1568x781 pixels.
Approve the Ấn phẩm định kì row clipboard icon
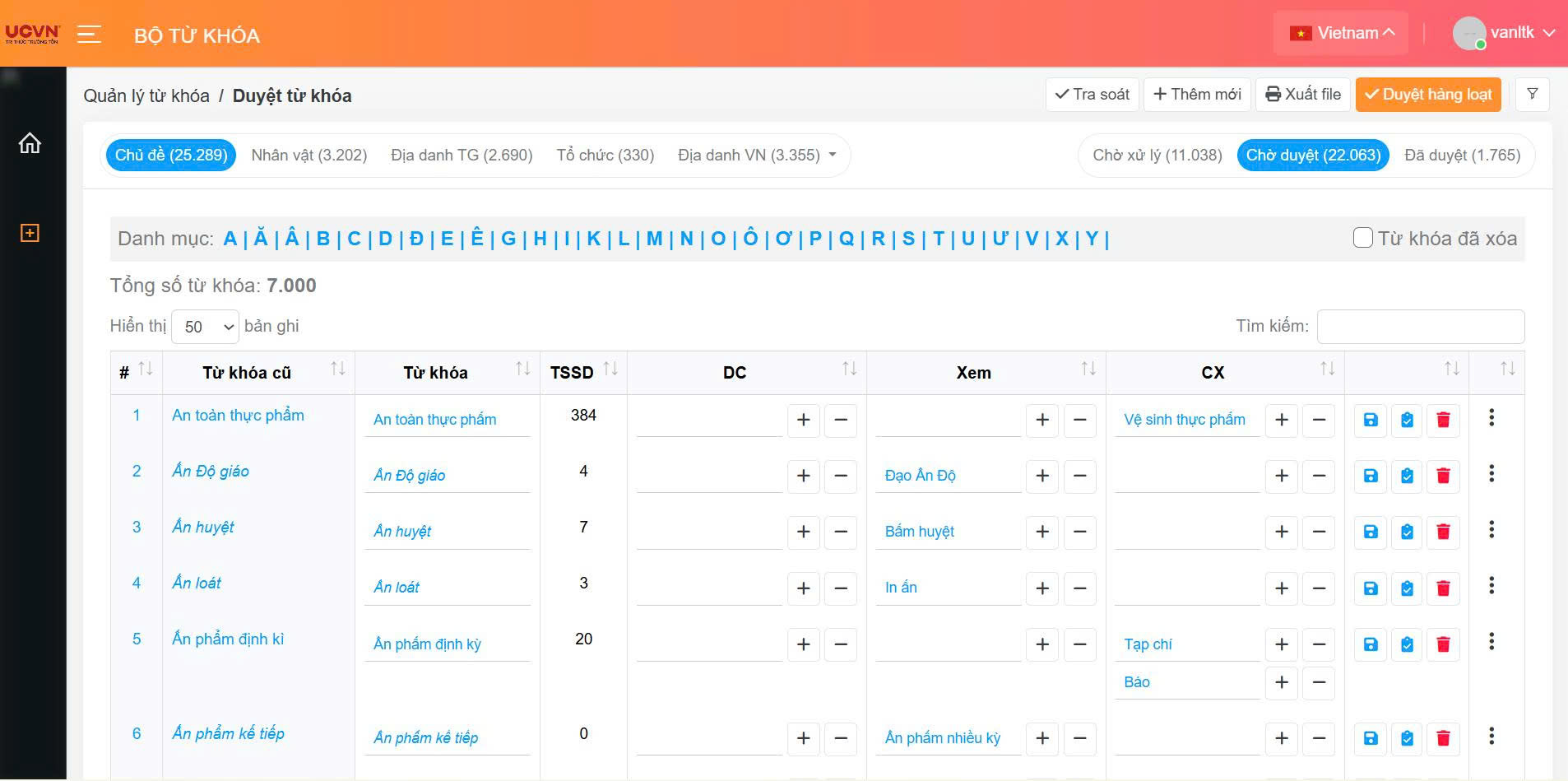(x=1407, y=644)
